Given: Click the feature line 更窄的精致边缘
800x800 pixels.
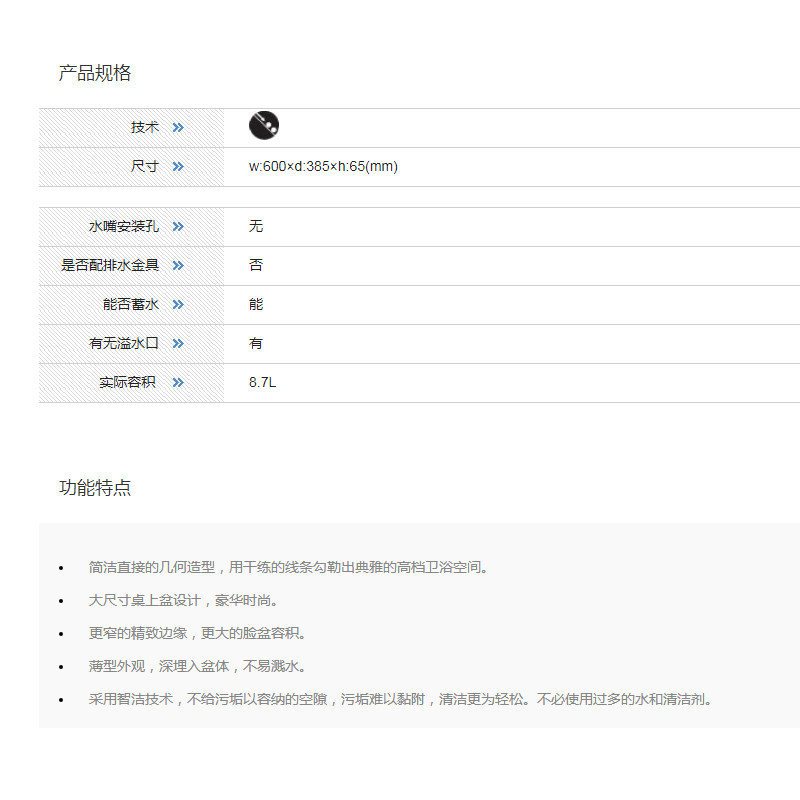Looking at the screenshot, I should point(197,633).
